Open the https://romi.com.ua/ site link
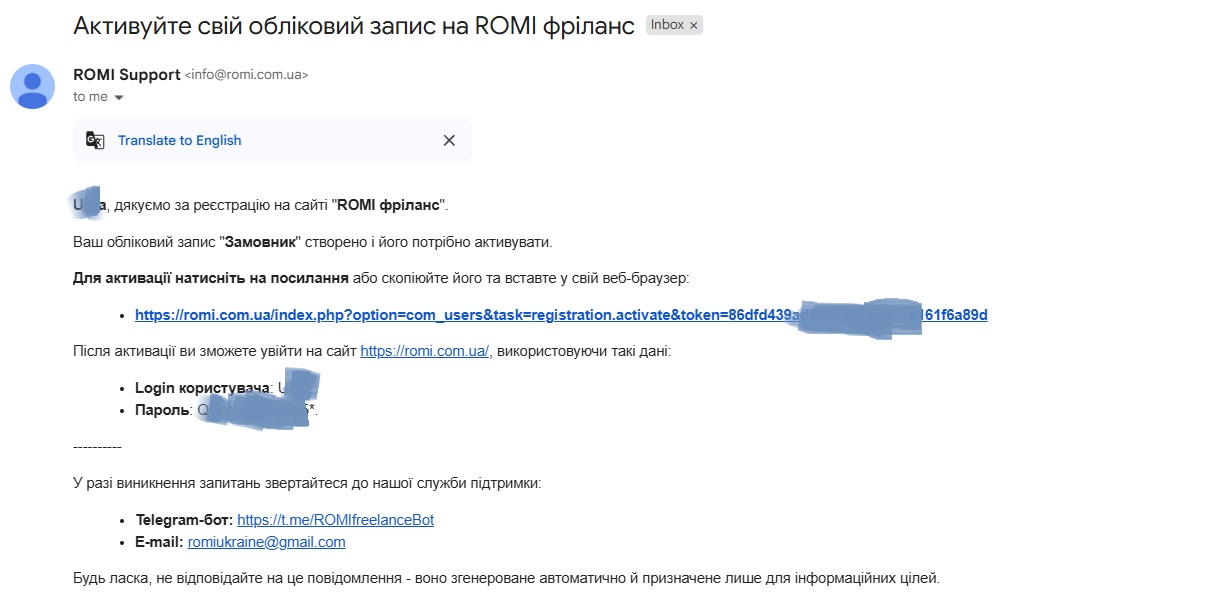Screen dimensions: 1227x603 click(x=424, y=351)
